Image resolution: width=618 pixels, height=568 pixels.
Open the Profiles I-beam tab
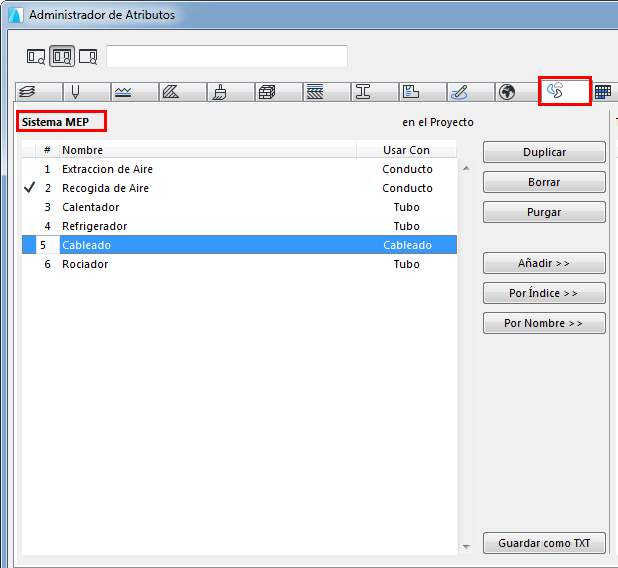pyautogui.click(x=374, y=92)
